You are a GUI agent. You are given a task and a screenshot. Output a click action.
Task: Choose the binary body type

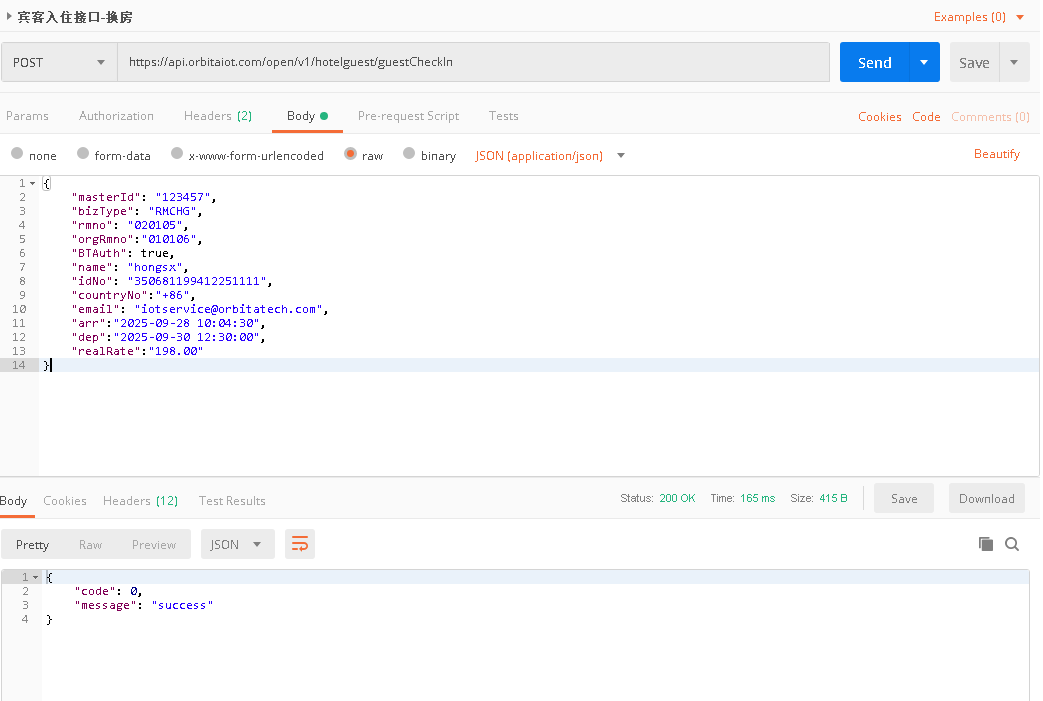pos(409,154)
